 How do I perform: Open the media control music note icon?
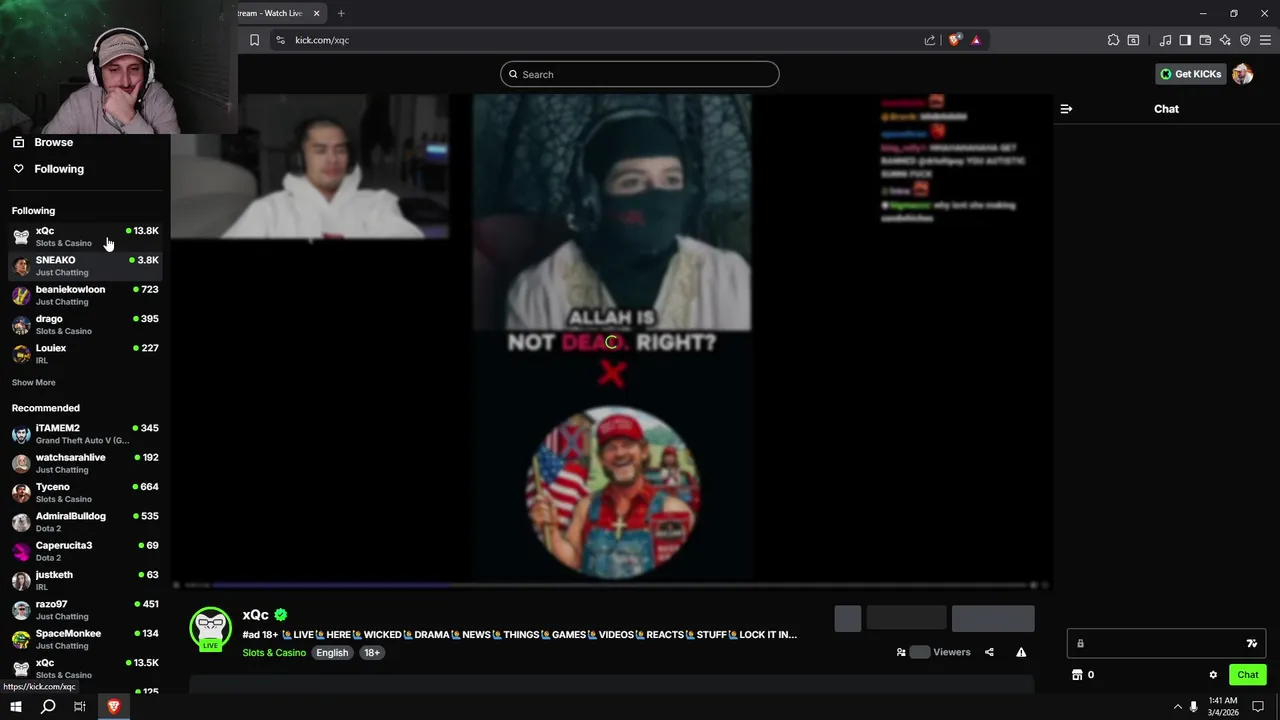point(1165,40)
